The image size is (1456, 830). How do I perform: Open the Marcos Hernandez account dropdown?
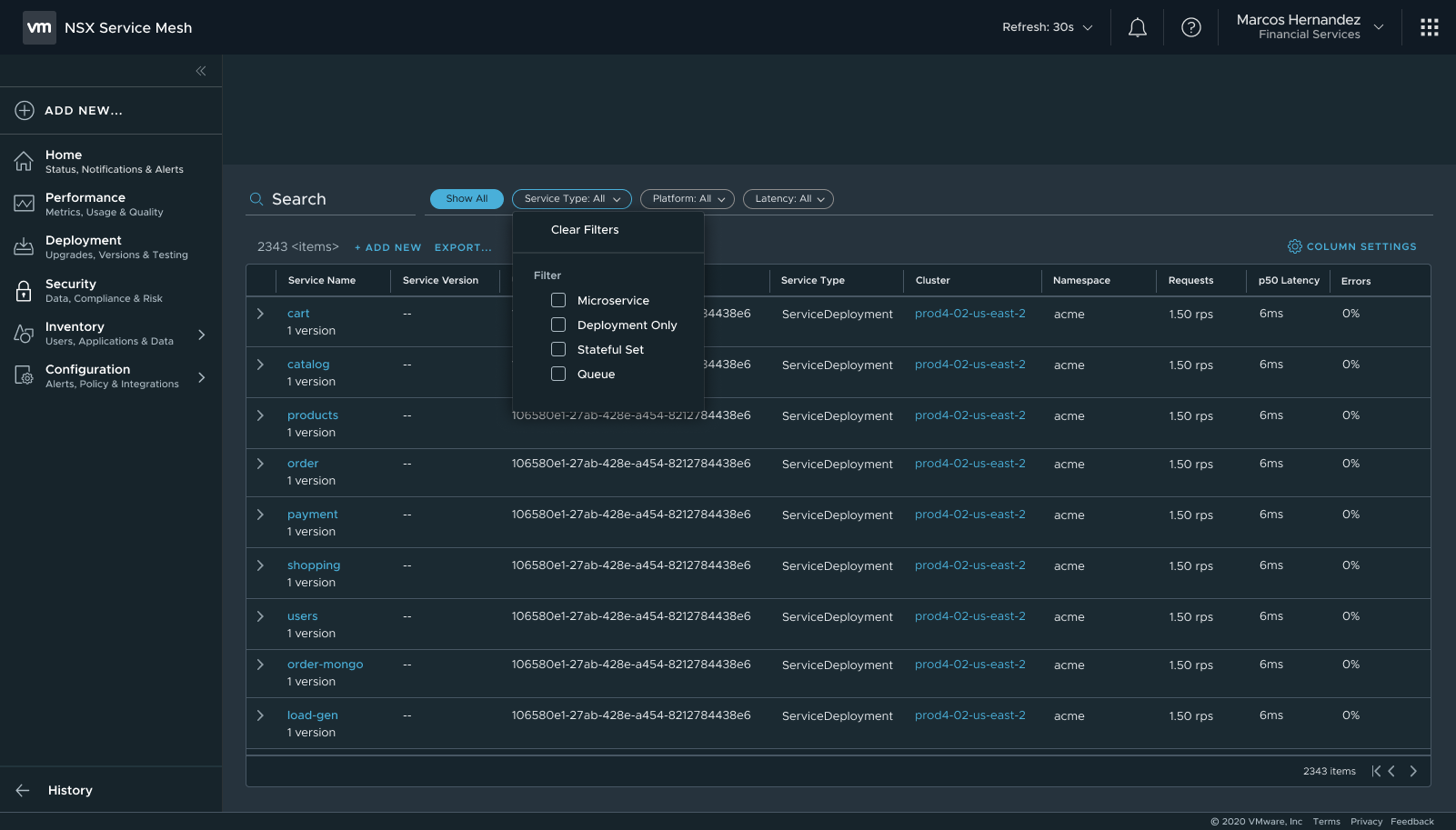point(1310,27)
